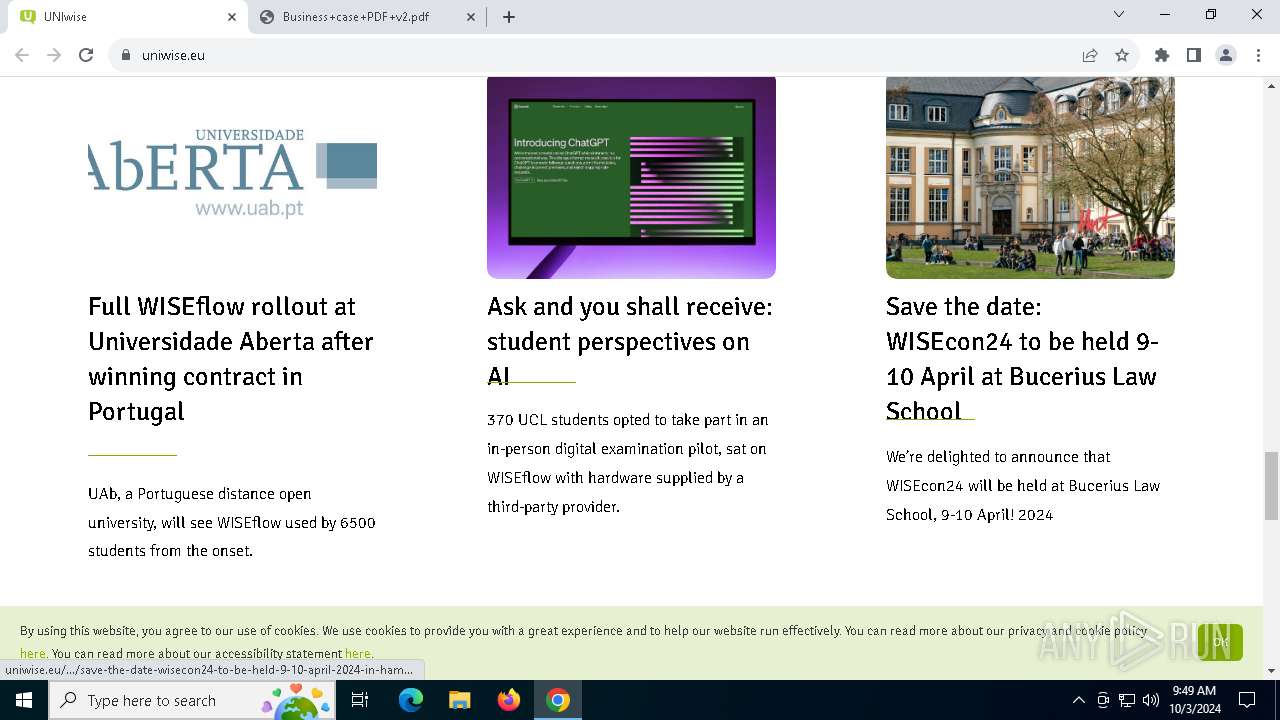This screenshot has height=720, width=1280.
Task: Select the Chrome taskbar icon
Action: (557, 700)
